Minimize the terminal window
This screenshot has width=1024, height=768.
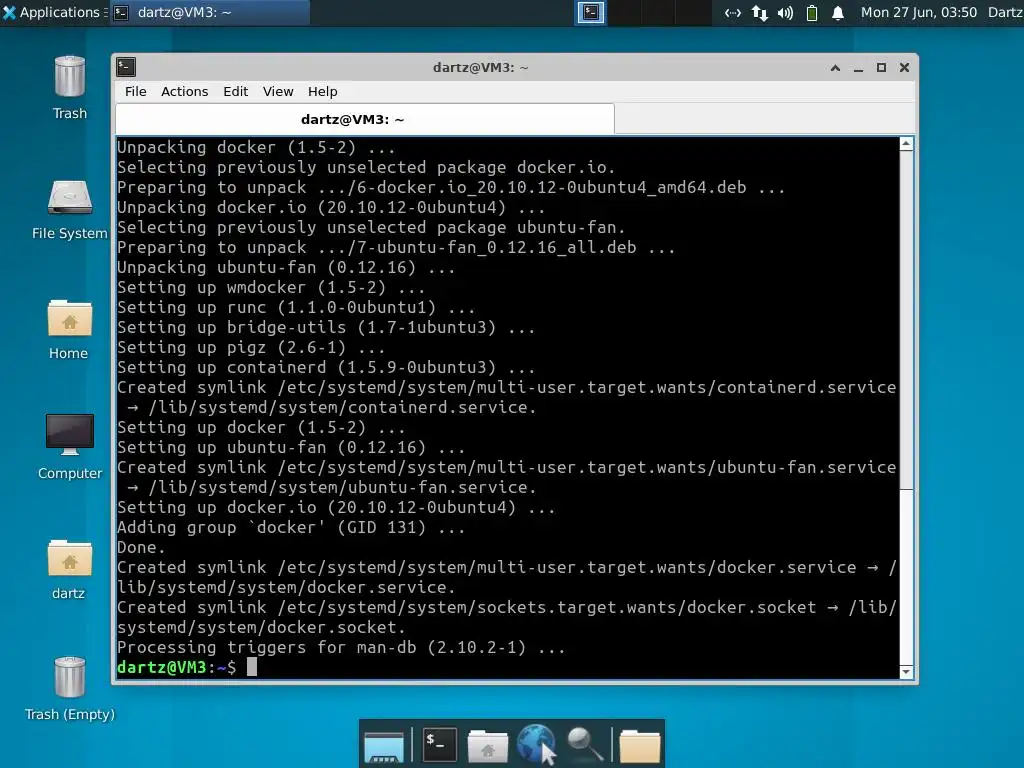coord(858,68)
